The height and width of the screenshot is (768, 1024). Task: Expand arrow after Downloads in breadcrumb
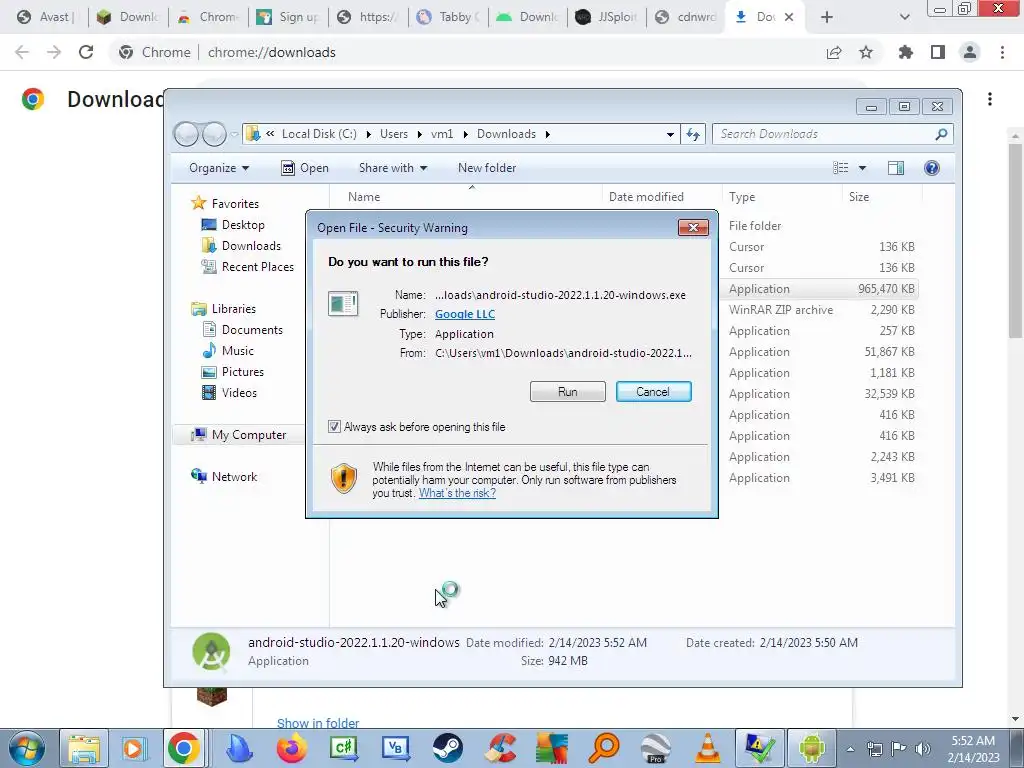(547, 134)
